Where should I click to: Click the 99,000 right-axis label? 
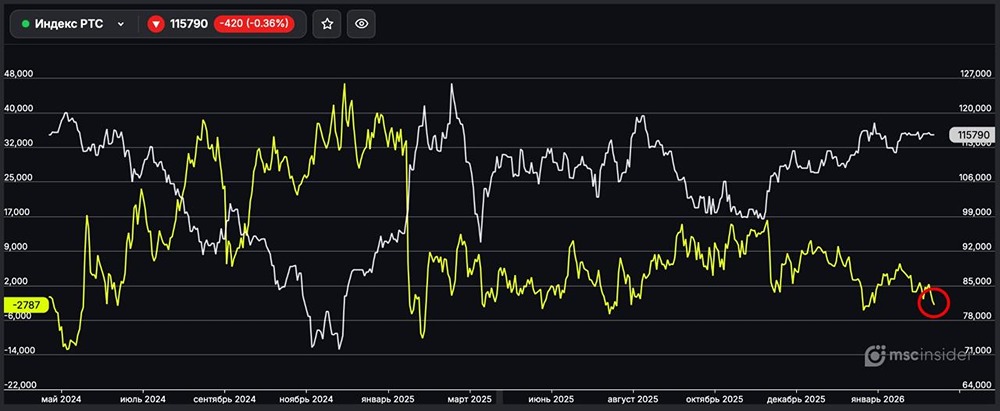(978, 213)
